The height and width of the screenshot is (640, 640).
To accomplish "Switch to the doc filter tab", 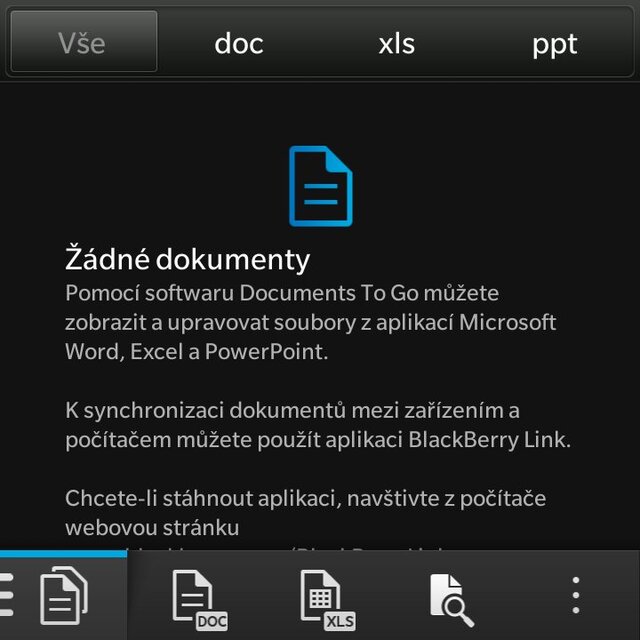I will click(x=239, y=43).
